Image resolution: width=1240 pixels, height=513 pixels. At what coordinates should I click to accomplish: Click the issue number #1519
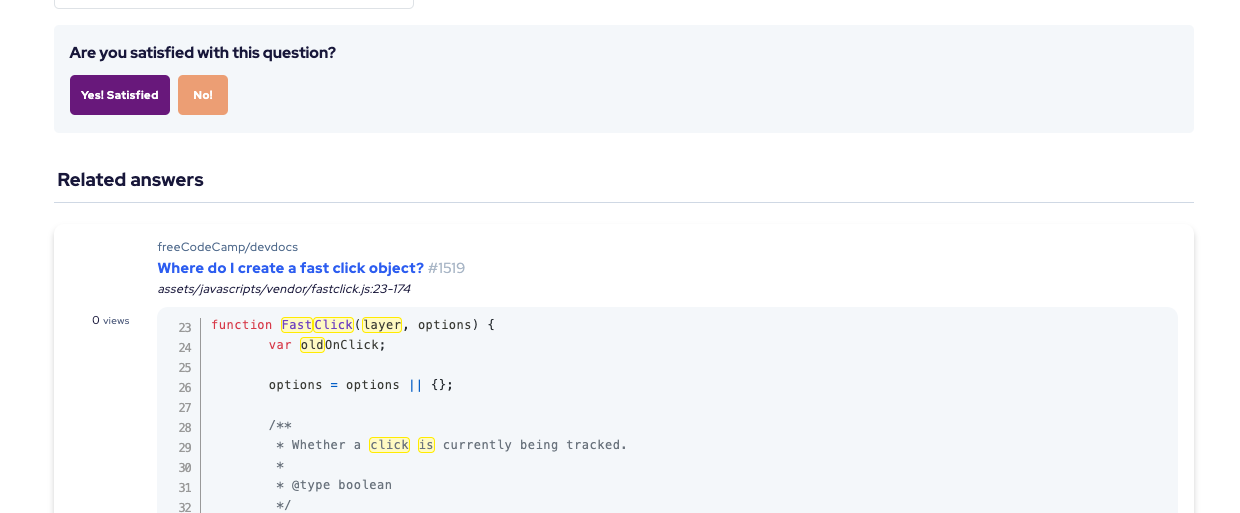(447, 268)
